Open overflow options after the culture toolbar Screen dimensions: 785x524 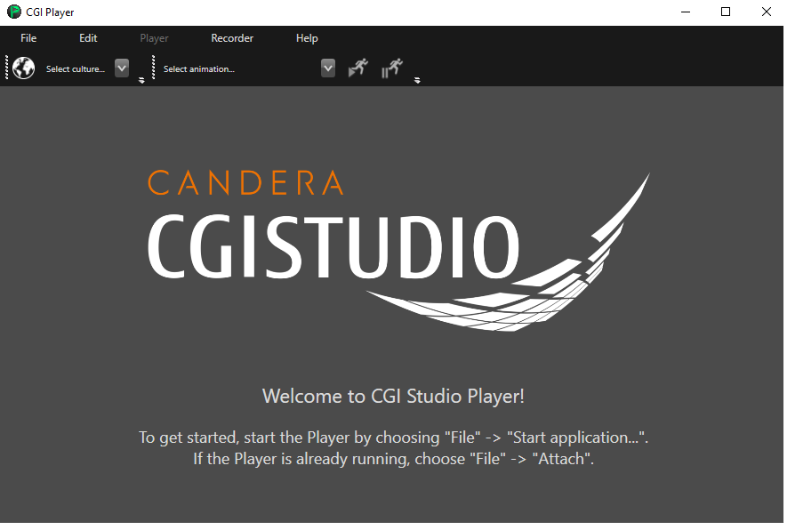pyautogui.click(x=142, y=80)
